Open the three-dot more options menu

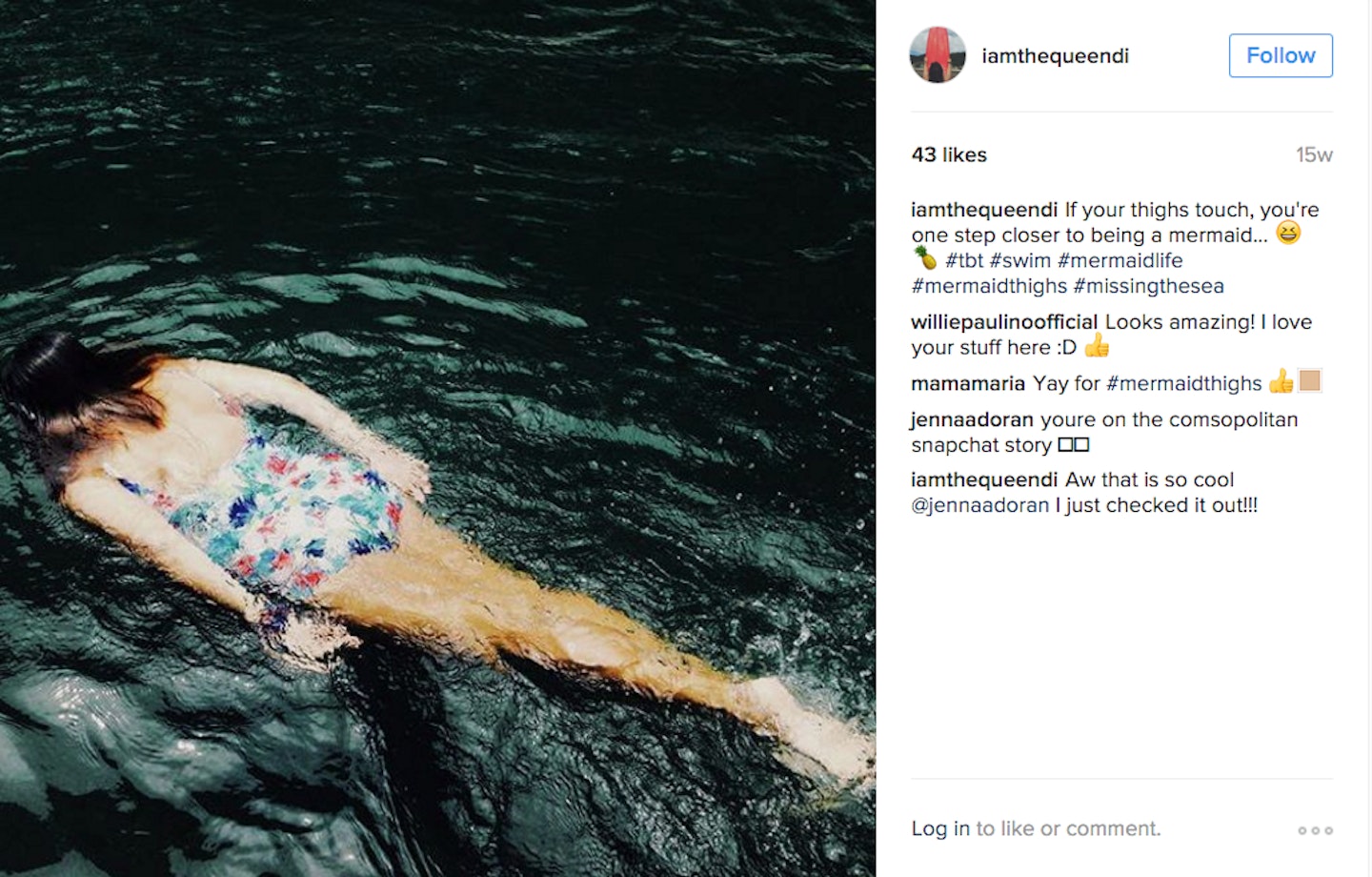tap(1315, 830)
